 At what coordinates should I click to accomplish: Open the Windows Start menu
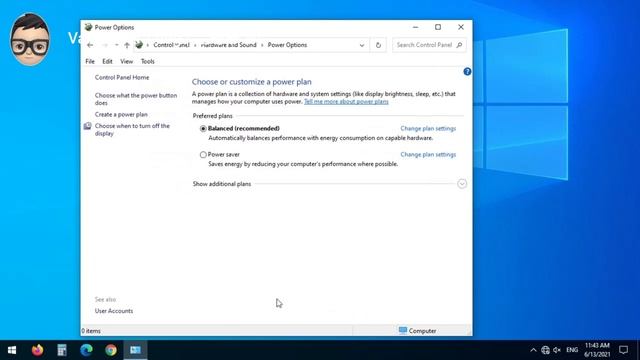click(12, 350)
